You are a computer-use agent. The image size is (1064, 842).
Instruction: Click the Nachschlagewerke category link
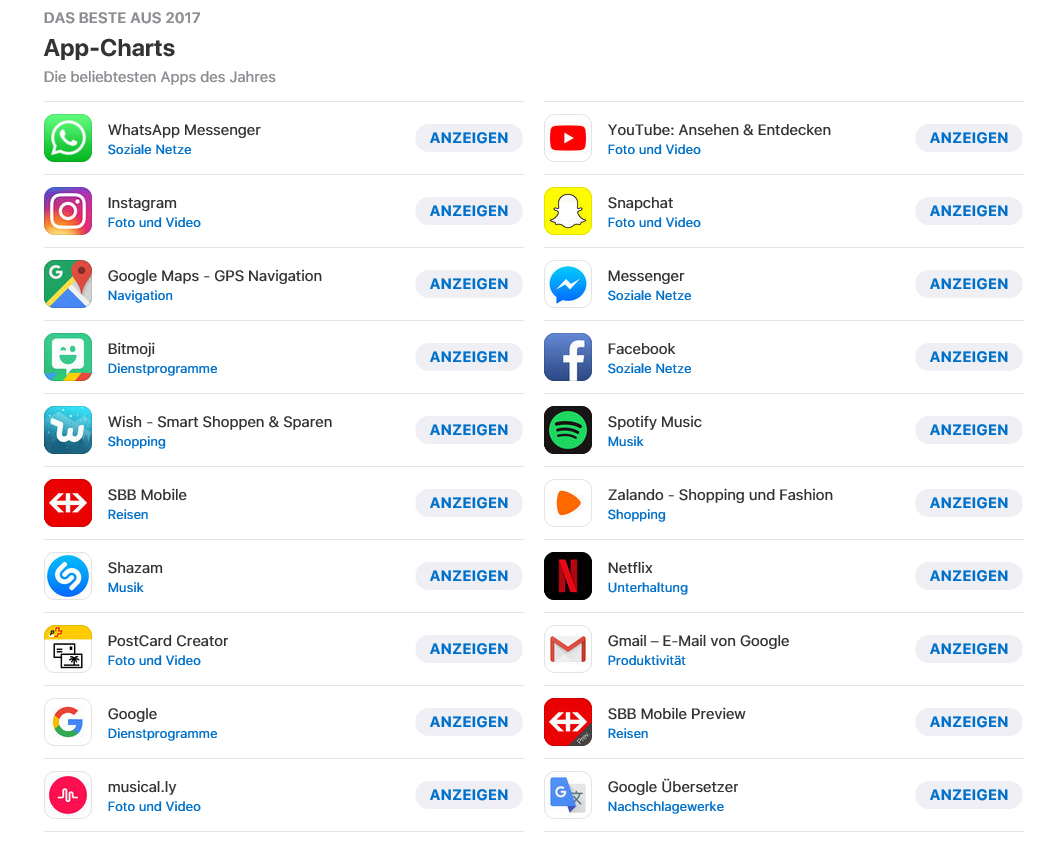666,807
